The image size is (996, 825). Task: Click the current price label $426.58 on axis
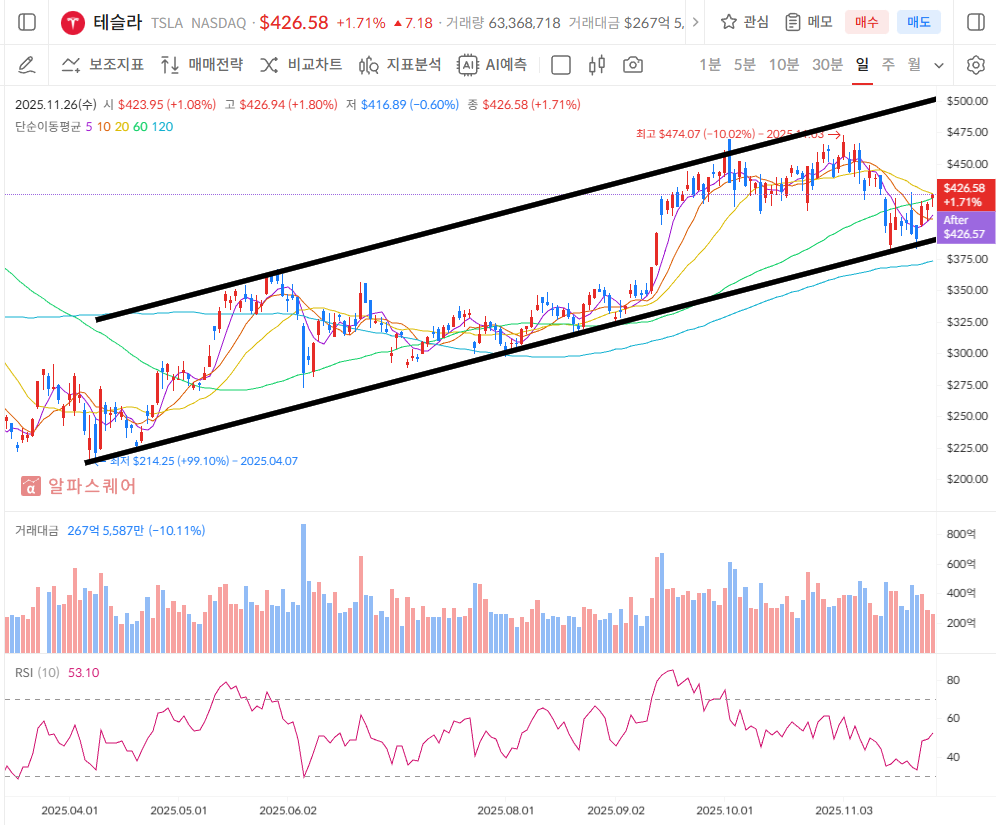(x=964, y=193)
